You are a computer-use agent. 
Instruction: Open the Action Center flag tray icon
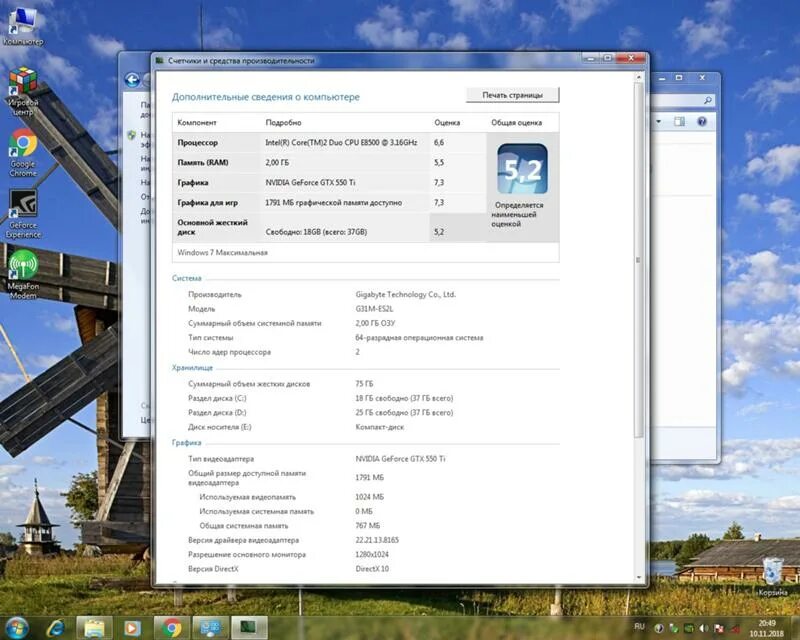click(x=719, y=628)
